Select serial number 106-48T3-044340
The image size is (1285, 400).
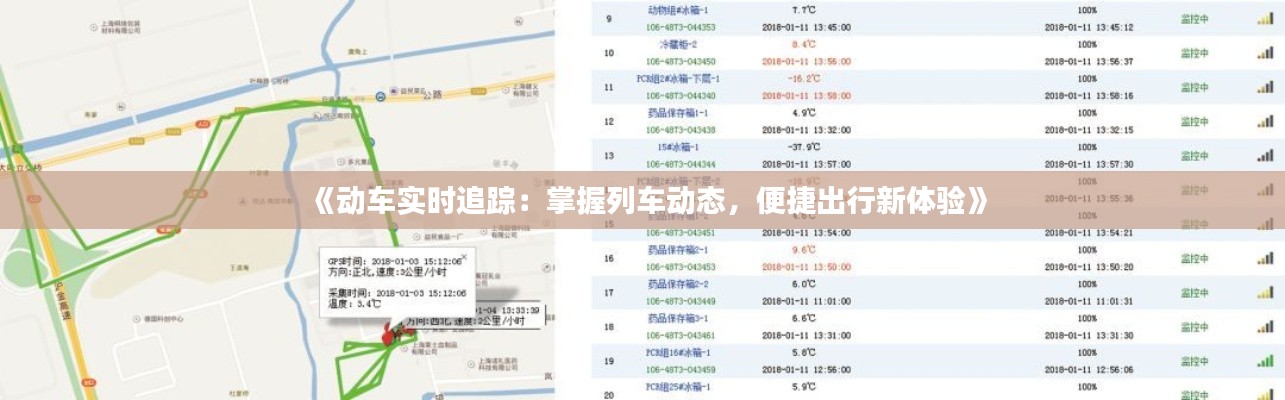pyautogui.click(x=680, y=95)
